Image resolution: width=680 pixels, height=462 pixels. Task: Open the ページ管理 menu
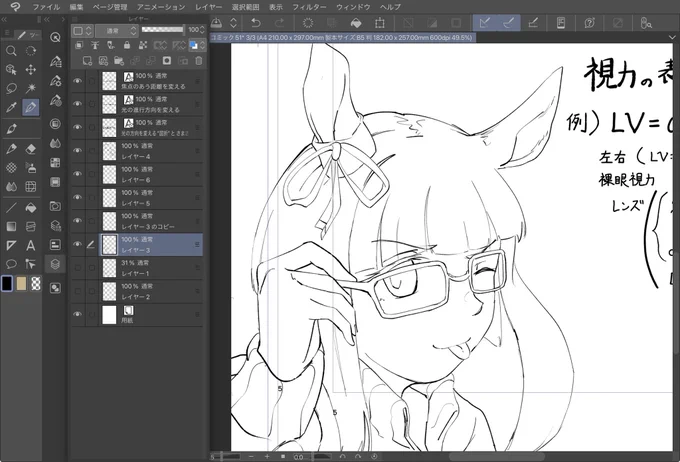point(110,7)
